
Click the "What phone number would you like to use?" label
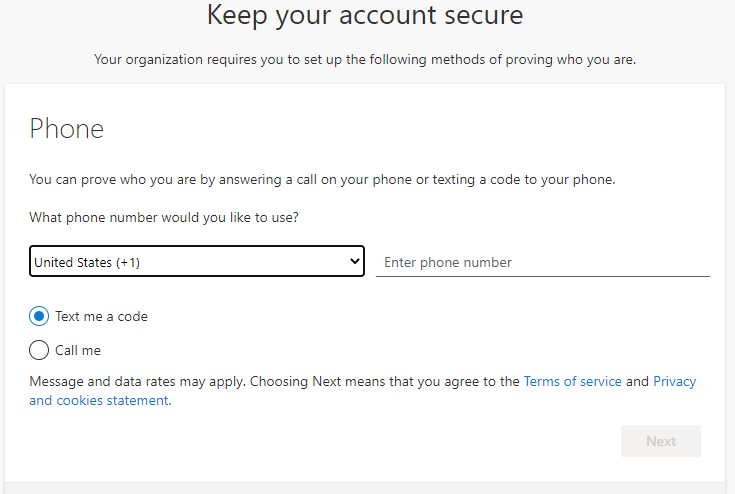click(x=163, y=217)
